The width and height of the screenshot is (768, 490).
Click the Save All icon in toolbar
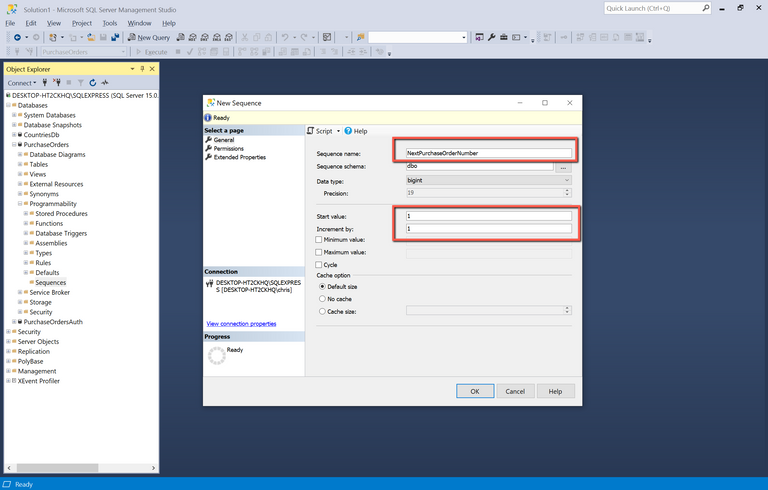point(115,37)
